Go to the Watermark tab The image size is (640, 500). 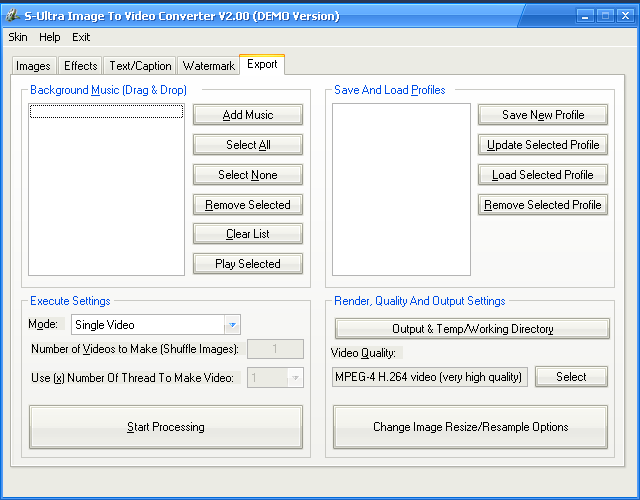[x=209, y=66]
